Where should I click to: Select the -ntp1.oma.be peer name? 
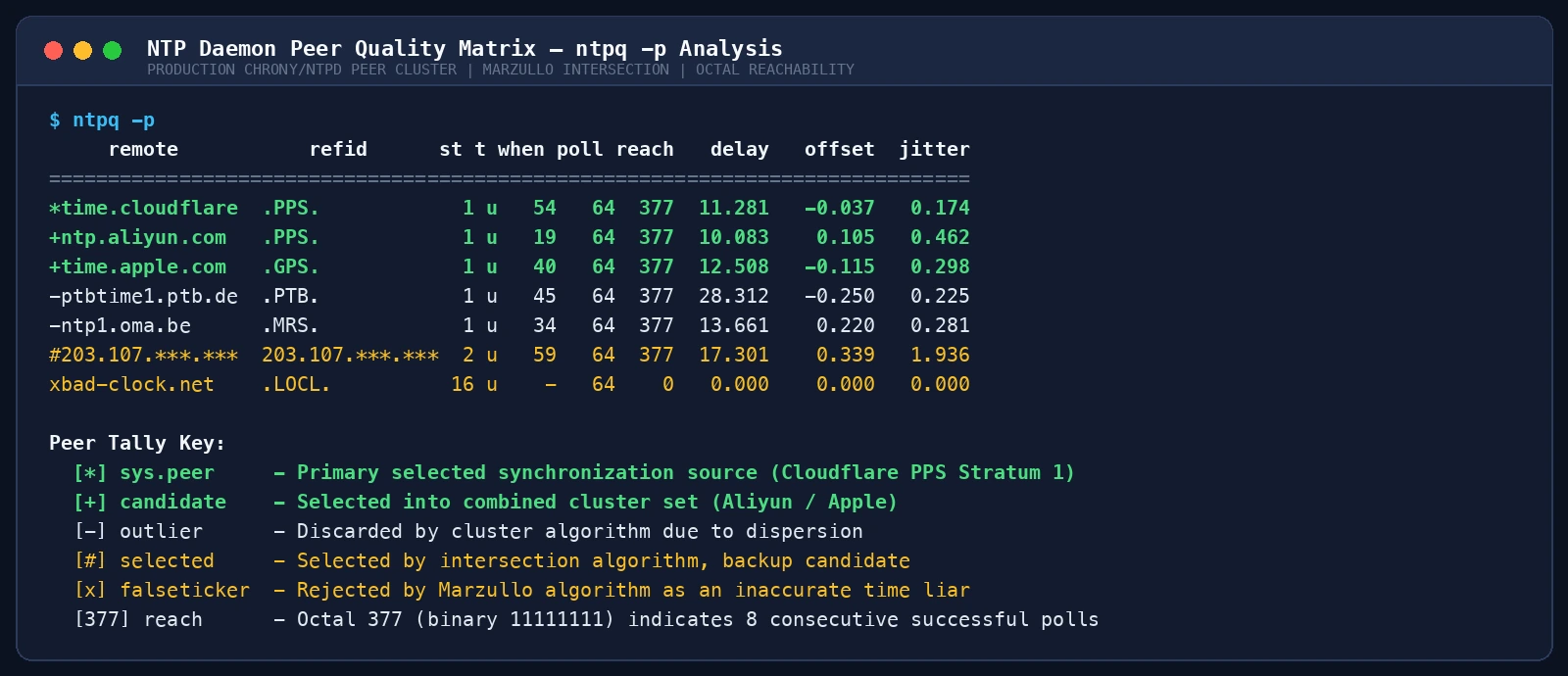click(120, 325)
